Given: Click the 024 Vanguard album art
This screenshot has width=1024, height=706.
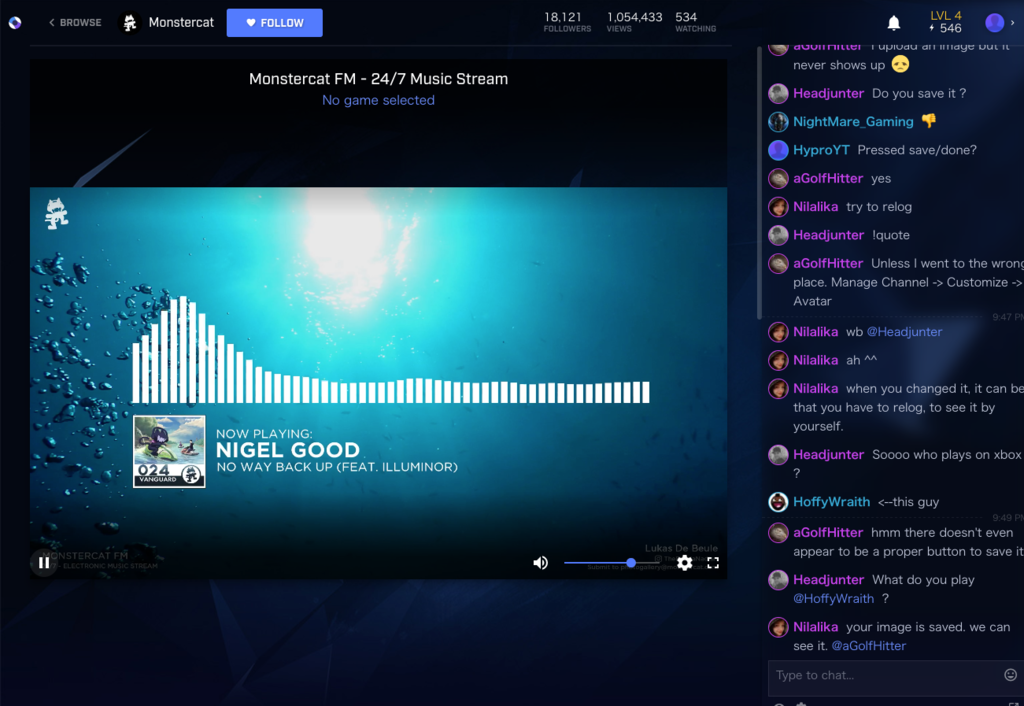Looking at the screenshot, I should click(x=169, y=451).
